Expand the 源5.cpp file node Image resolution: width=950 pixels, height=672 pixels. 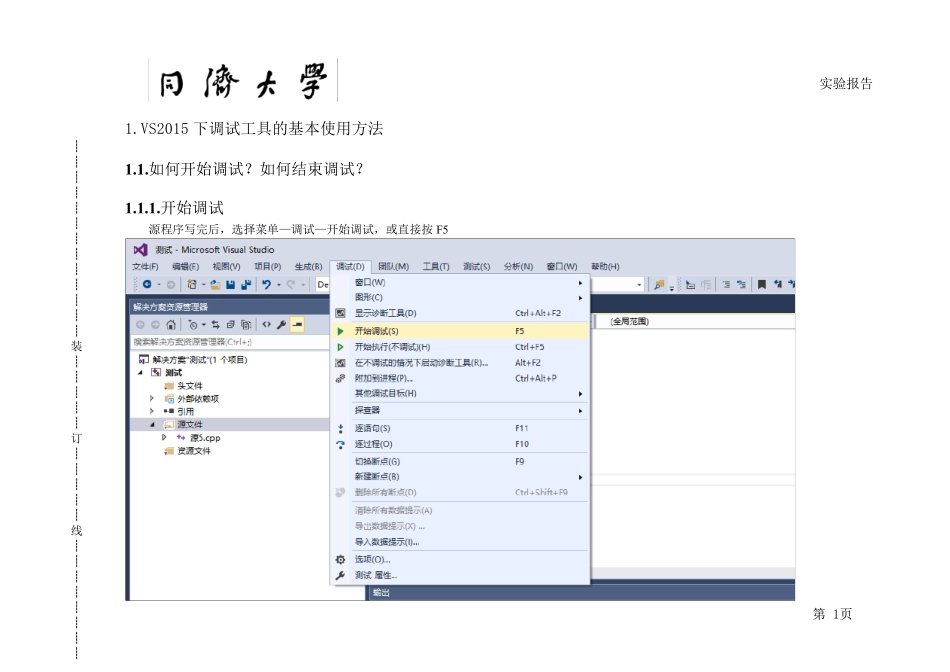coord(164,437)
